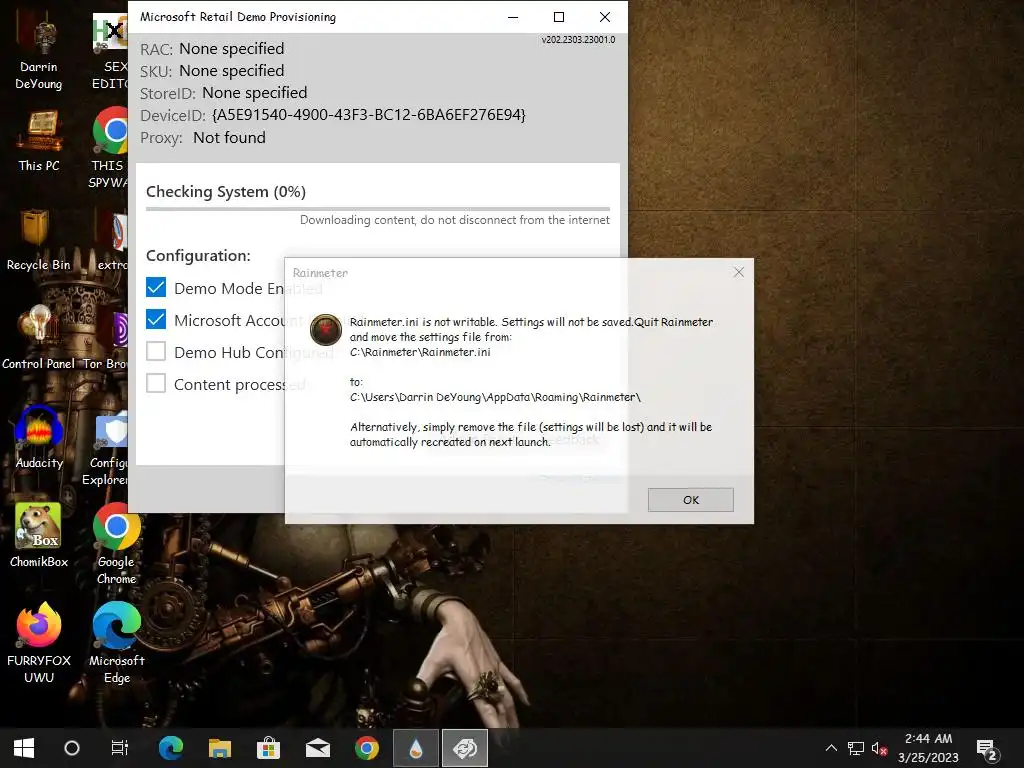Maximize the Retail Demo Provisioning window
The width and height of the screenshot is (1024, 768).
(x=559, y=17)
